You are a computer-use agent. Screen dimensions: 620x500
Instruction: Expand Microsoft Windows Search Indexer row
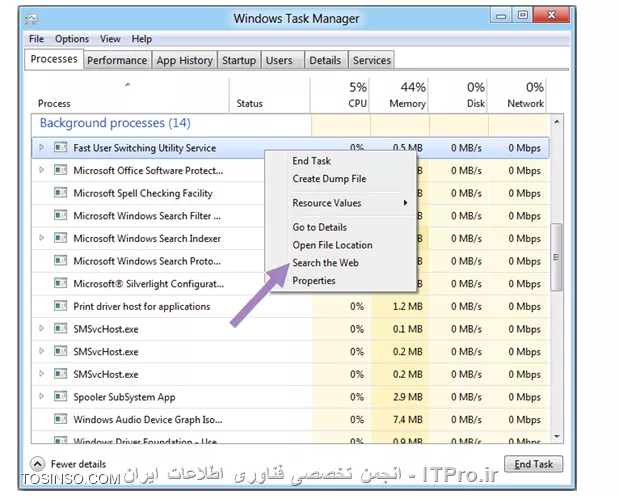[42, 238]
